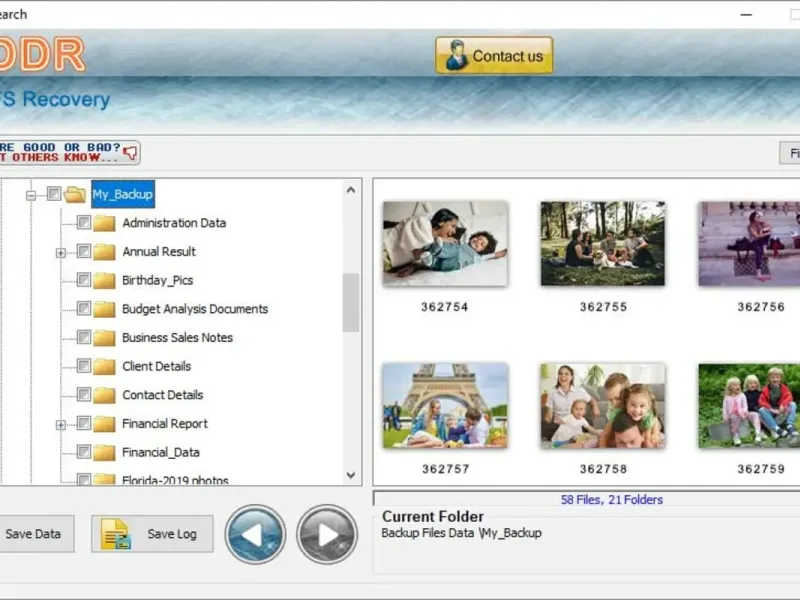The image size is (800, 600).
Task: Click the Birthday_Pics folder icon
Action: click(105, 280)
